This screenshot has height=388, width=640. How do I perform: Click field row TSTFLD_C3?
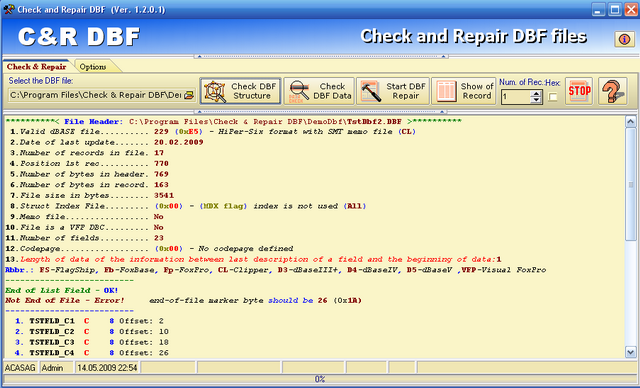coord(91,342)
